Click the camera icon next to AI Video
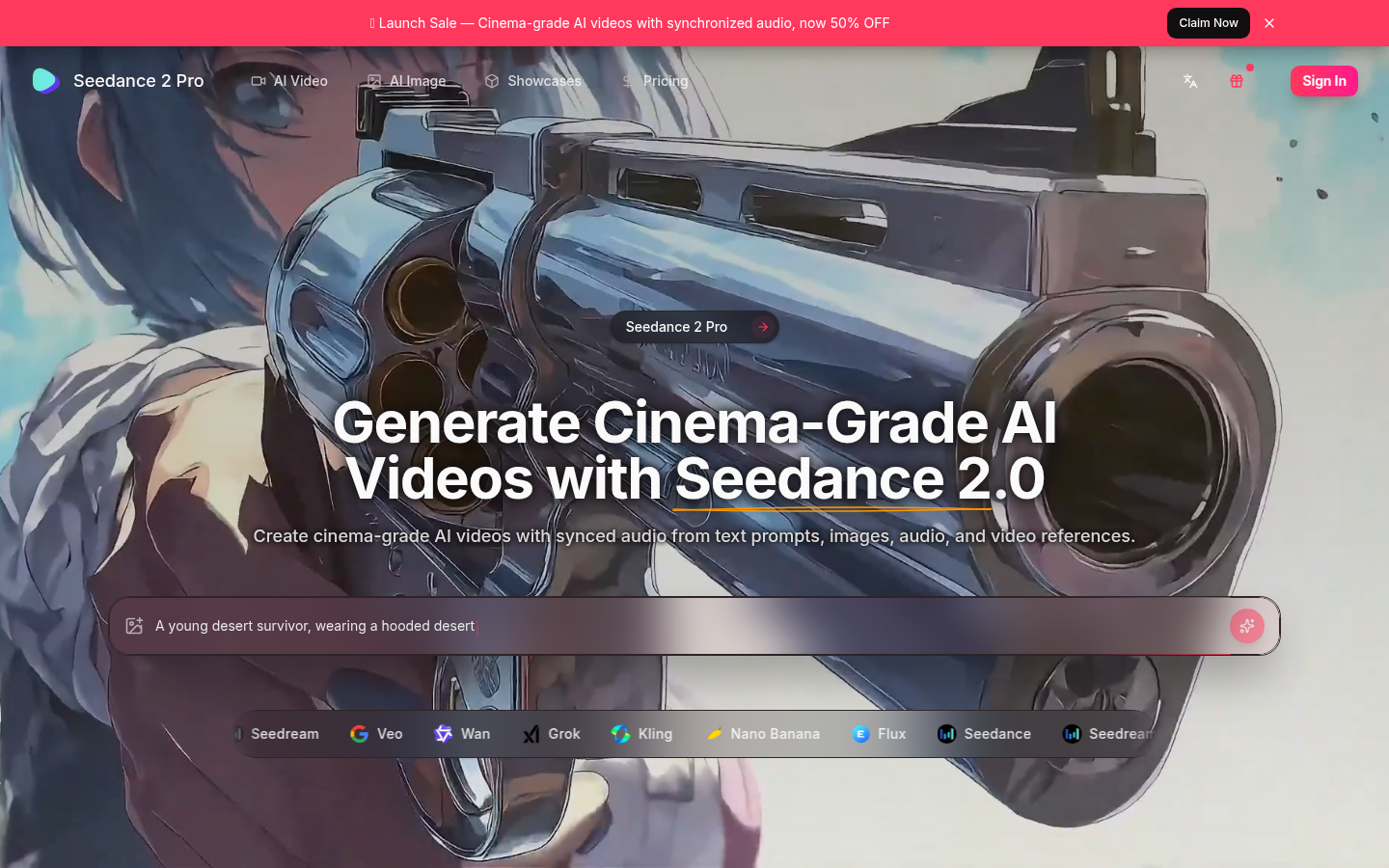 tap(259, 81)
